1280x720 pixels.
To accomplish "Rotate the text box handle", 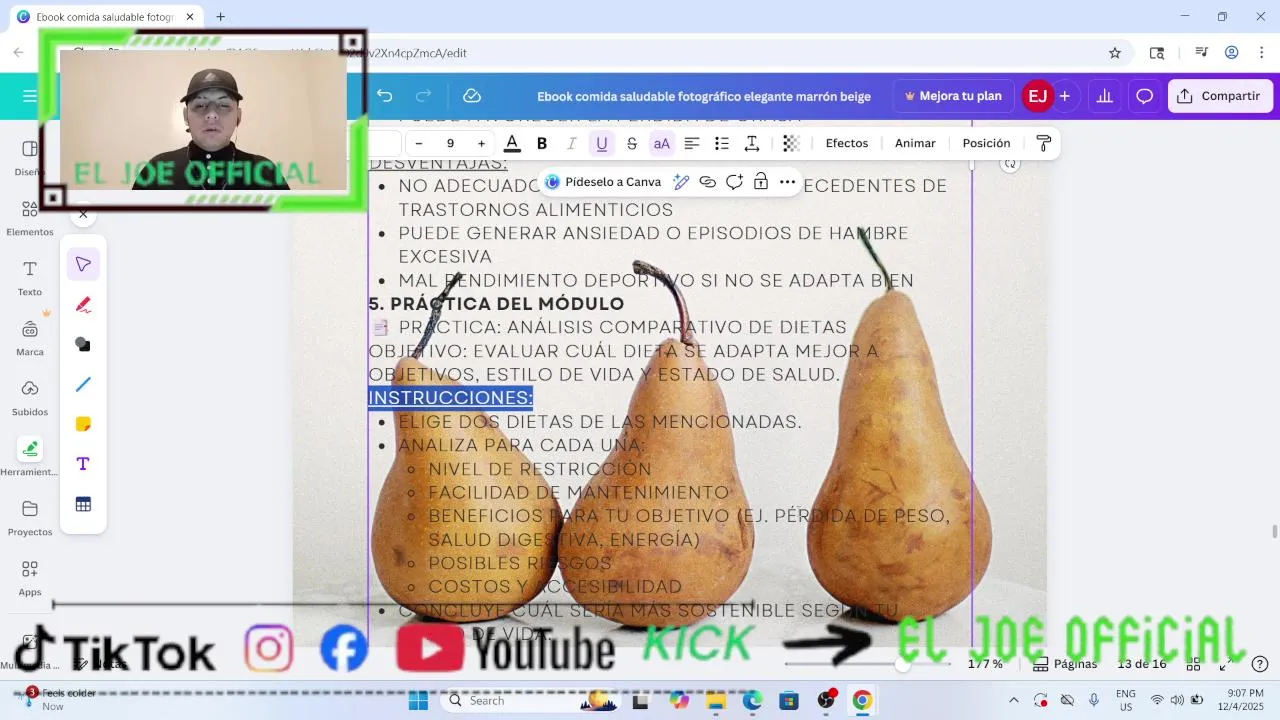I will point(1010,164).
